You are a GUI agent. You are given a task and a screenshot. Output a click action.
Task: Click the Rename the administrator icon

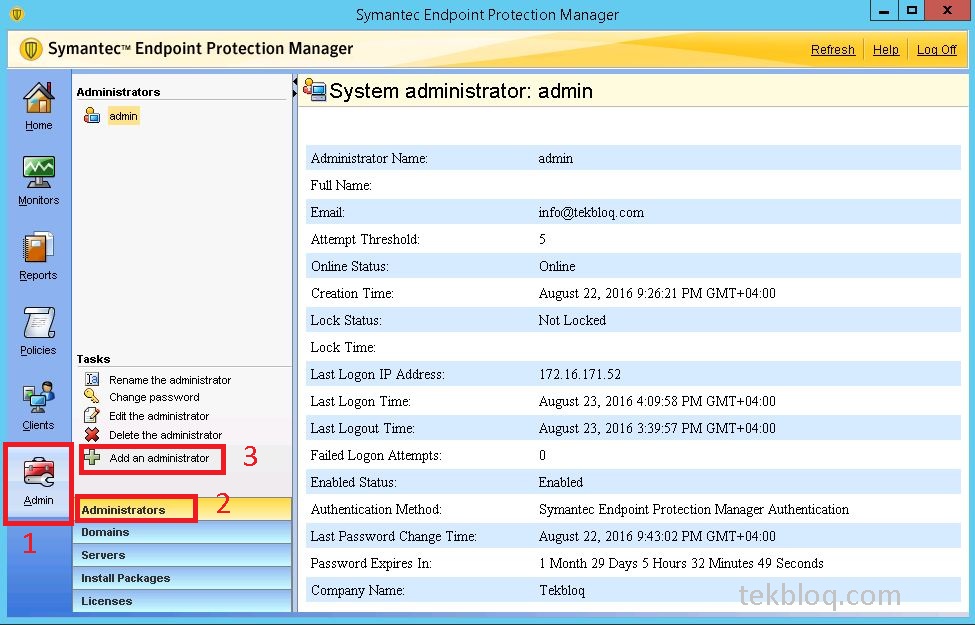92,379
